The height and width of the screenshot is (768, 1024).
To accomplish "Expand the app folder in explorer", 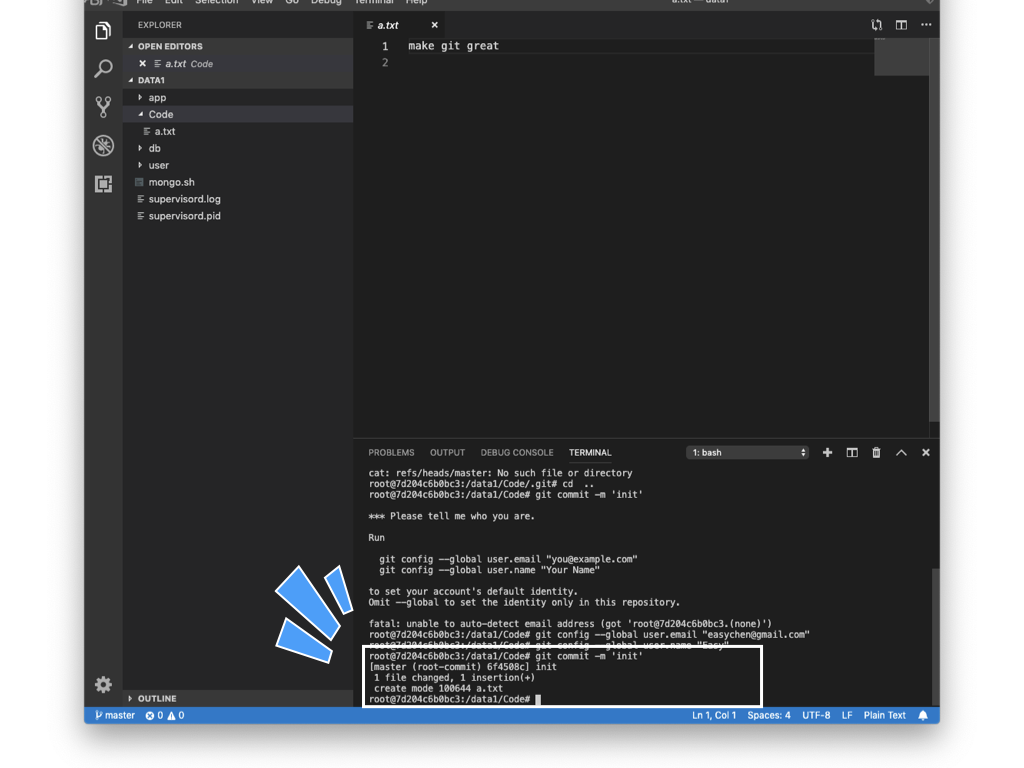I will (x=157, y=98).
